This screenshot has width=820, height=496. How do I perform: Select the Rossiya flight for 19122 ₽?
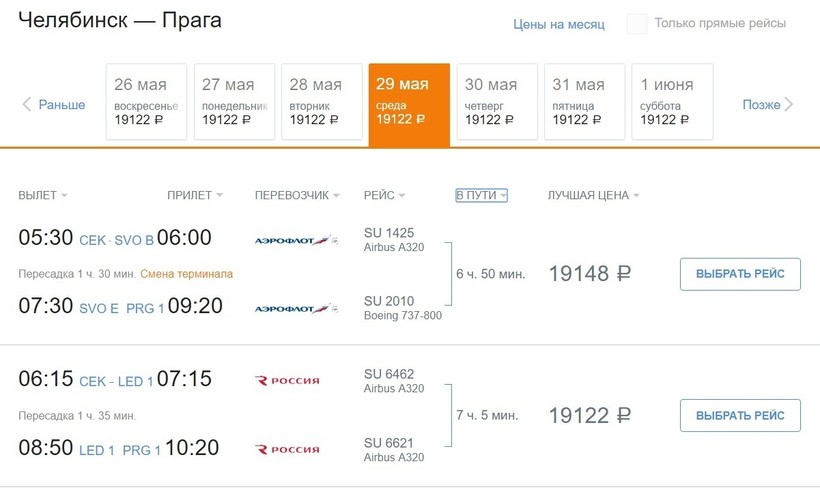(x=740, y=415)
